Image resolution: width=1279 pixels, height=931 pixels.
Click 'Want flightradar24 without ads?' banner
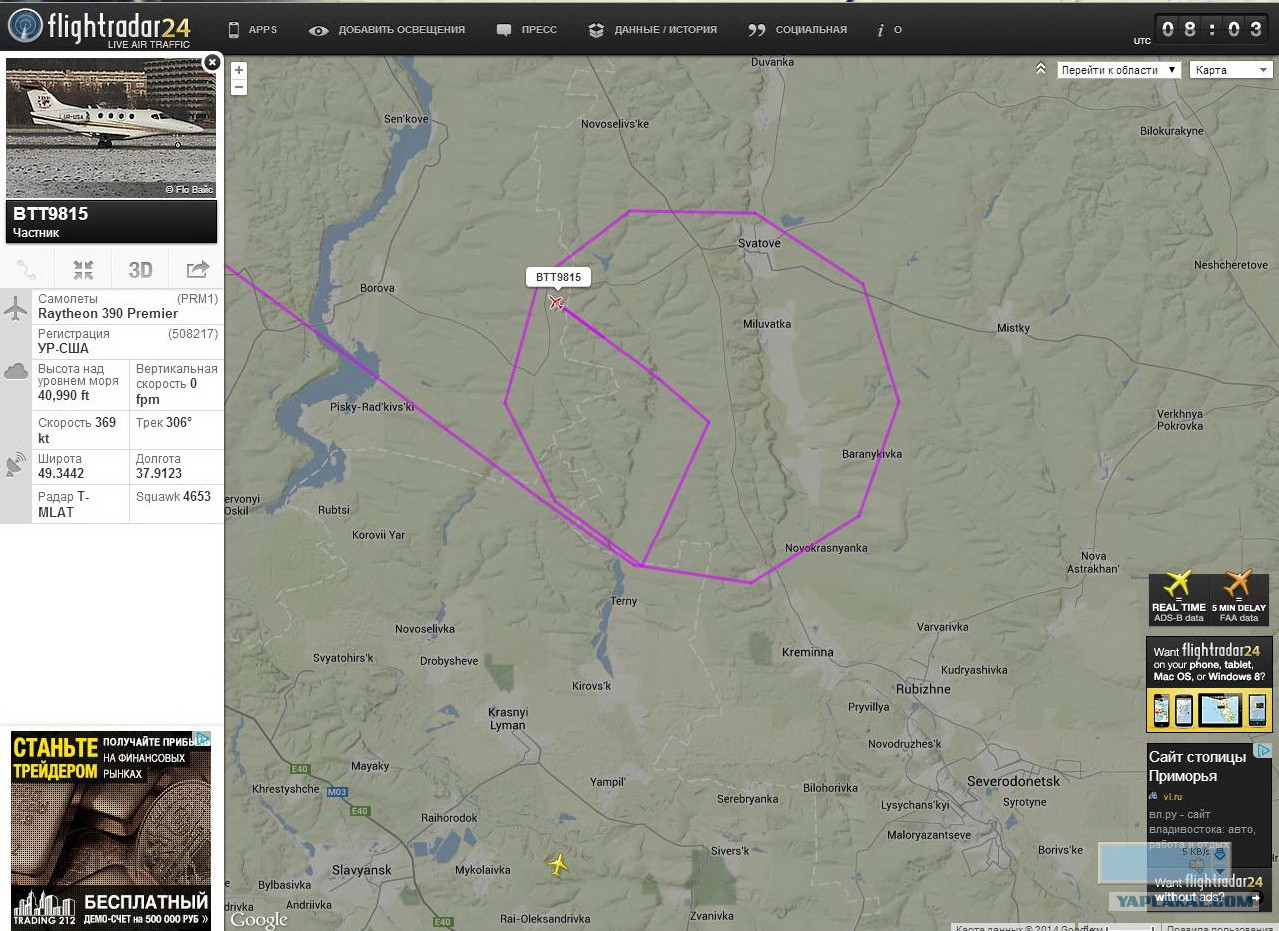tap(1208, 889)
